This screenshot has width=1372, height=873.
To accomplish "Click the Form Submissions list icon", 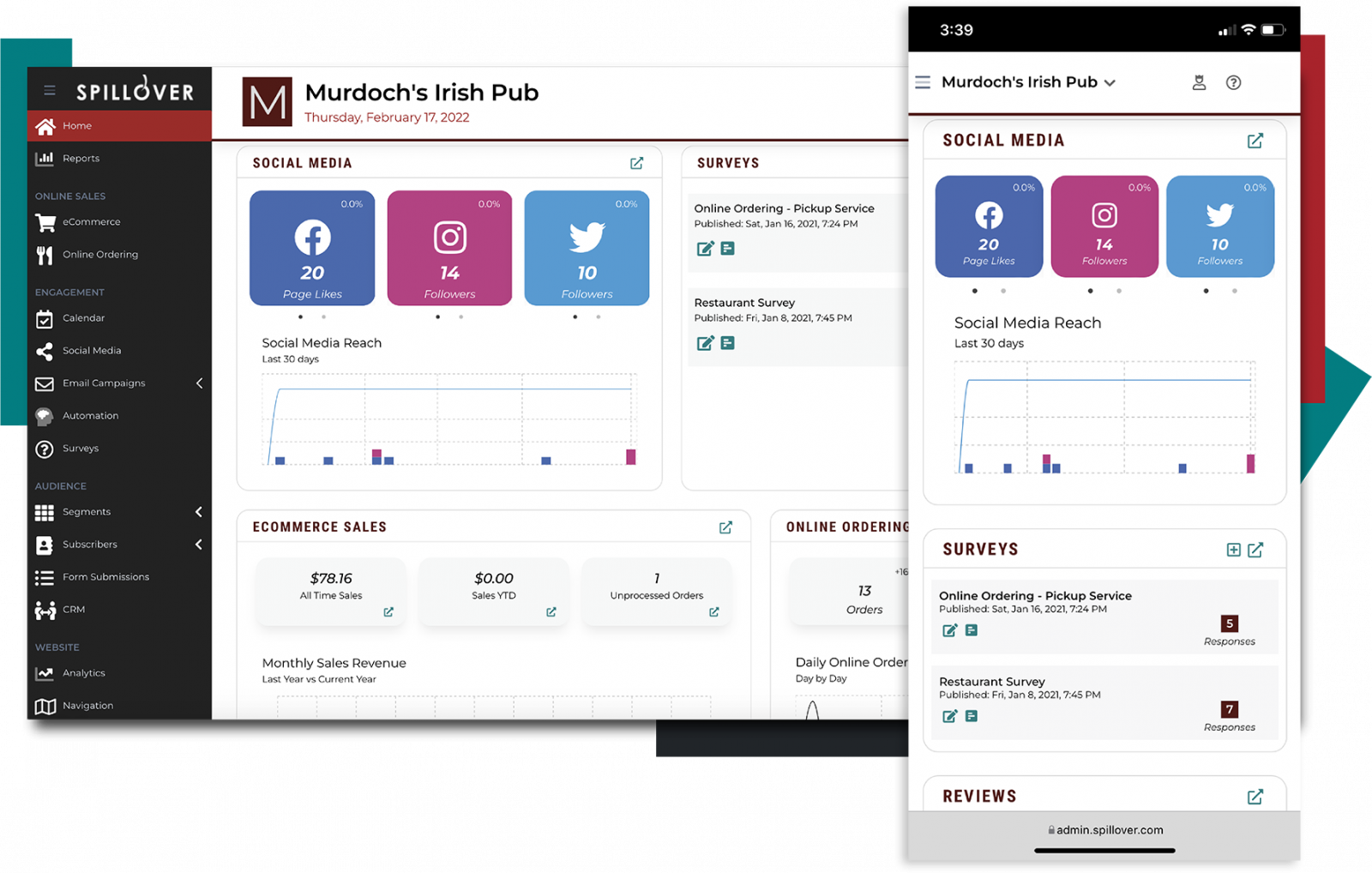I will tap(45, 577).
